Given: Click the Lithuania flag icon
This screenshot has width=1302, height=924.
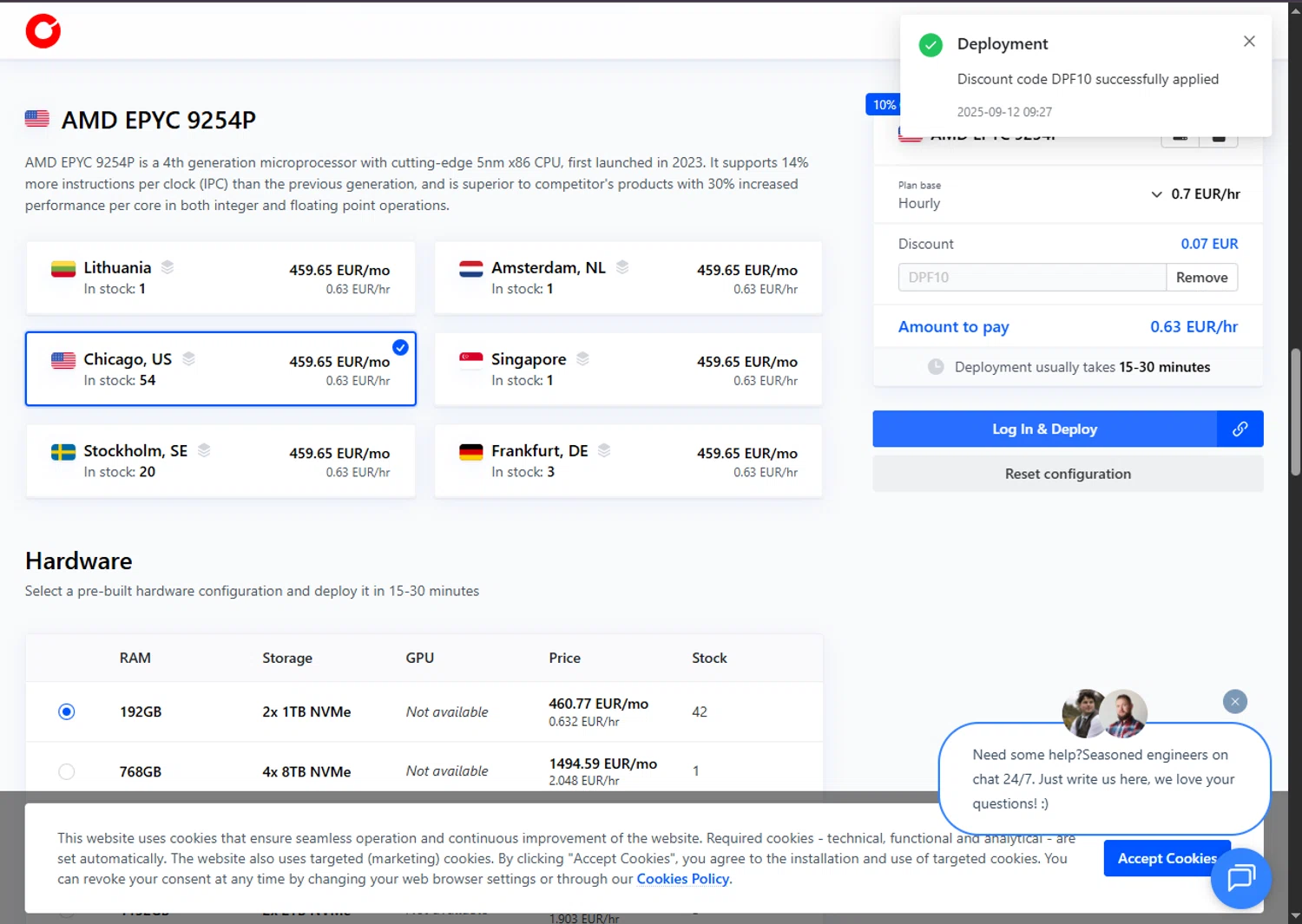Looking at the screenshot, I should point(63,269).
